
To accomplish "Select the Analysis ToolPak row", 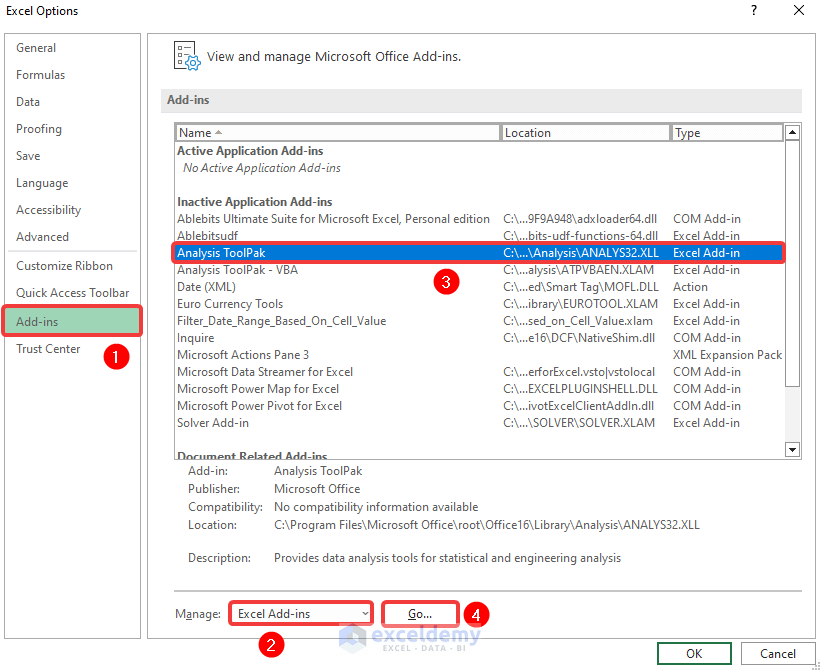I will (x=480, y=253).
